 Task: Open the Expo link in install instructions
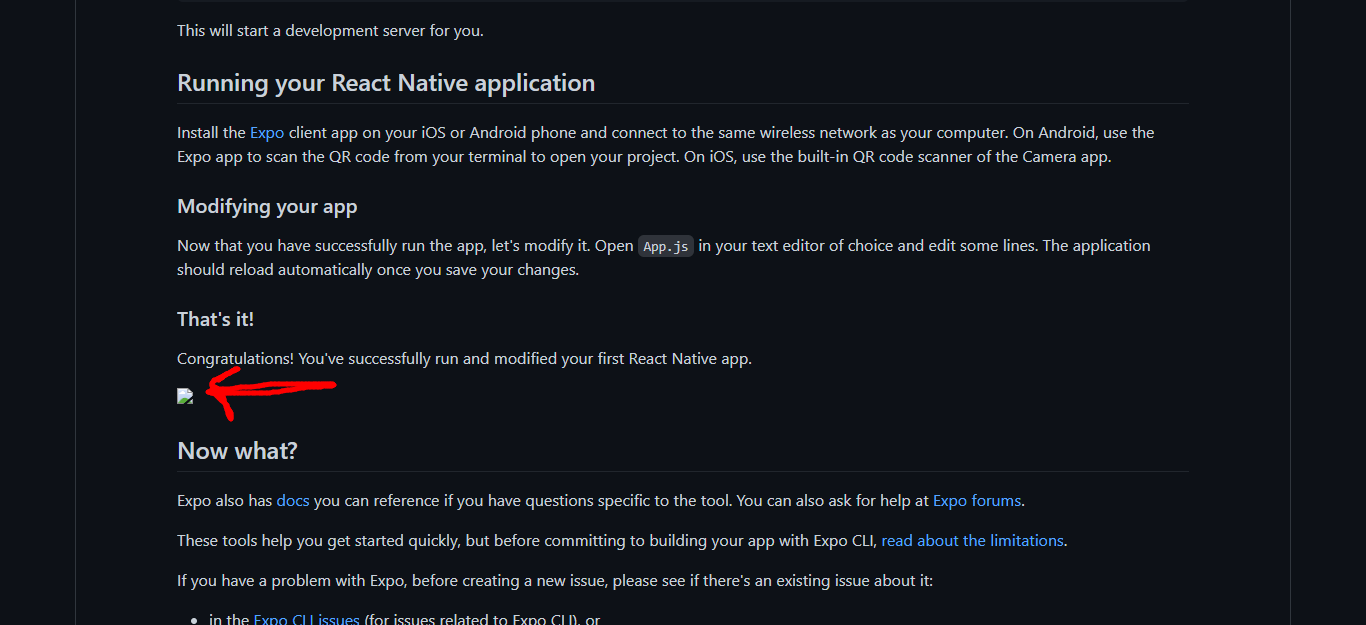pos(267,132)
